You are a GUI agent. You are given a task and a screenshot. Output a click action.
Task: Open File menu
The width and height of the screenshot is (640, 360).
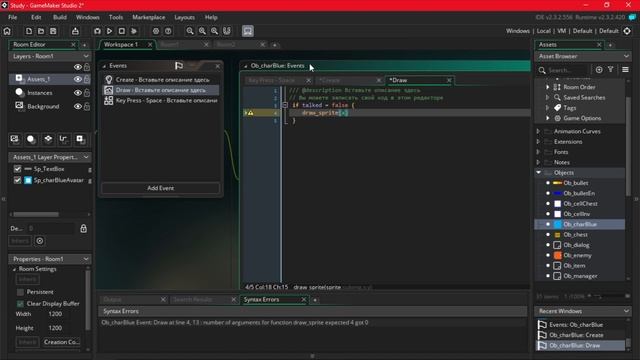[13, 17]
